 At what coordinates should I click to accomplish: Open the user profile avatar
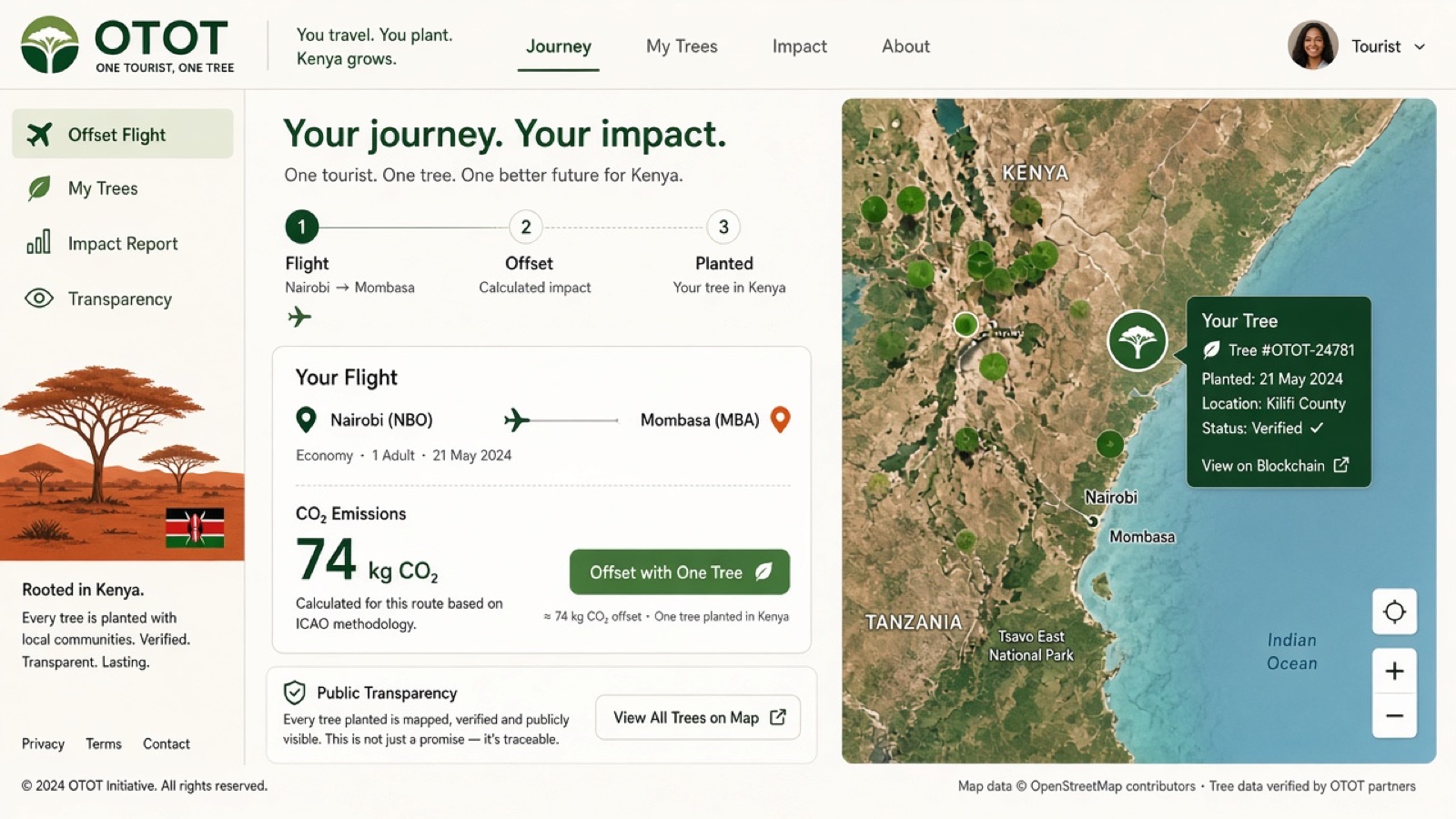(1312, 45)
